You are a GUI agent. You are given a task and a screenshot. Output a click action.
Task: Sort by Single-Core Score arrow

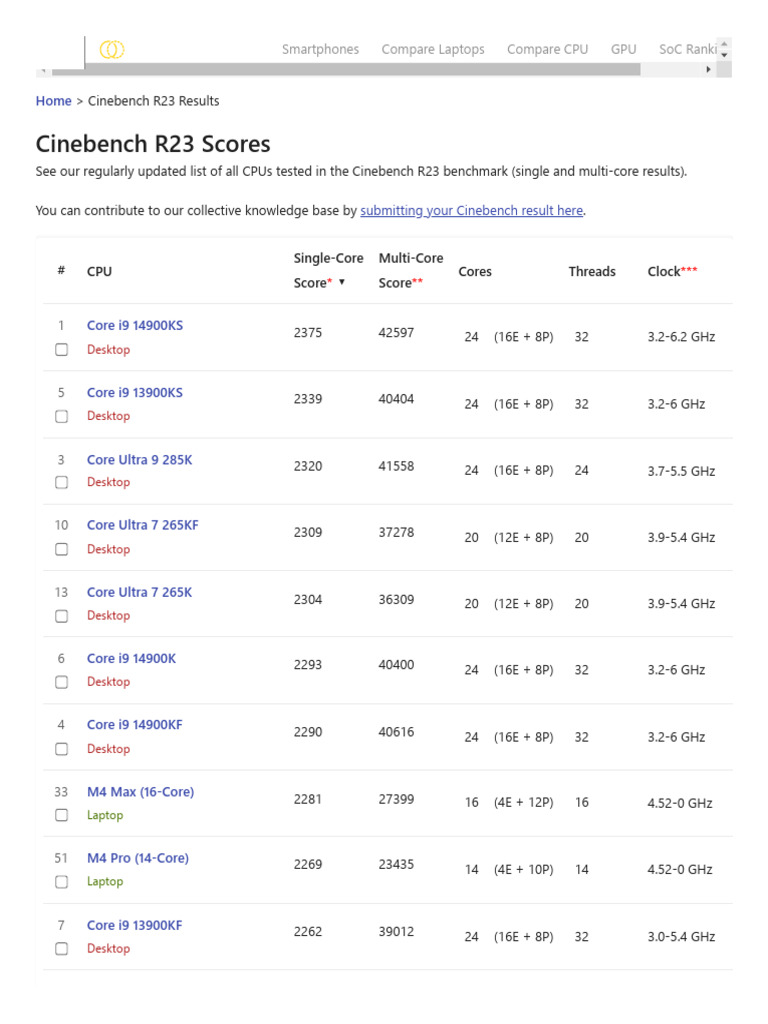point(342,282)
